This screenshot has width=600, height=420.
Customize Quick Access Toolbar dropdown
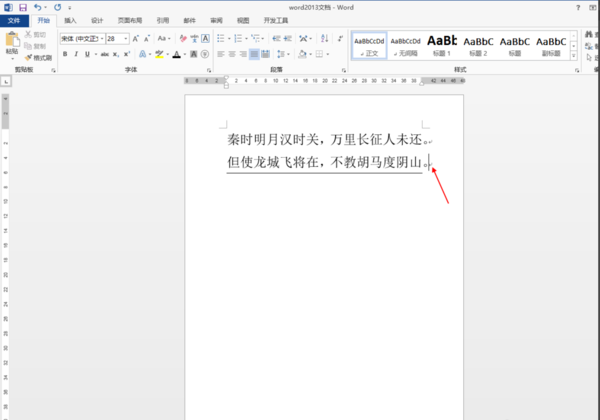(x=70, y=8)
